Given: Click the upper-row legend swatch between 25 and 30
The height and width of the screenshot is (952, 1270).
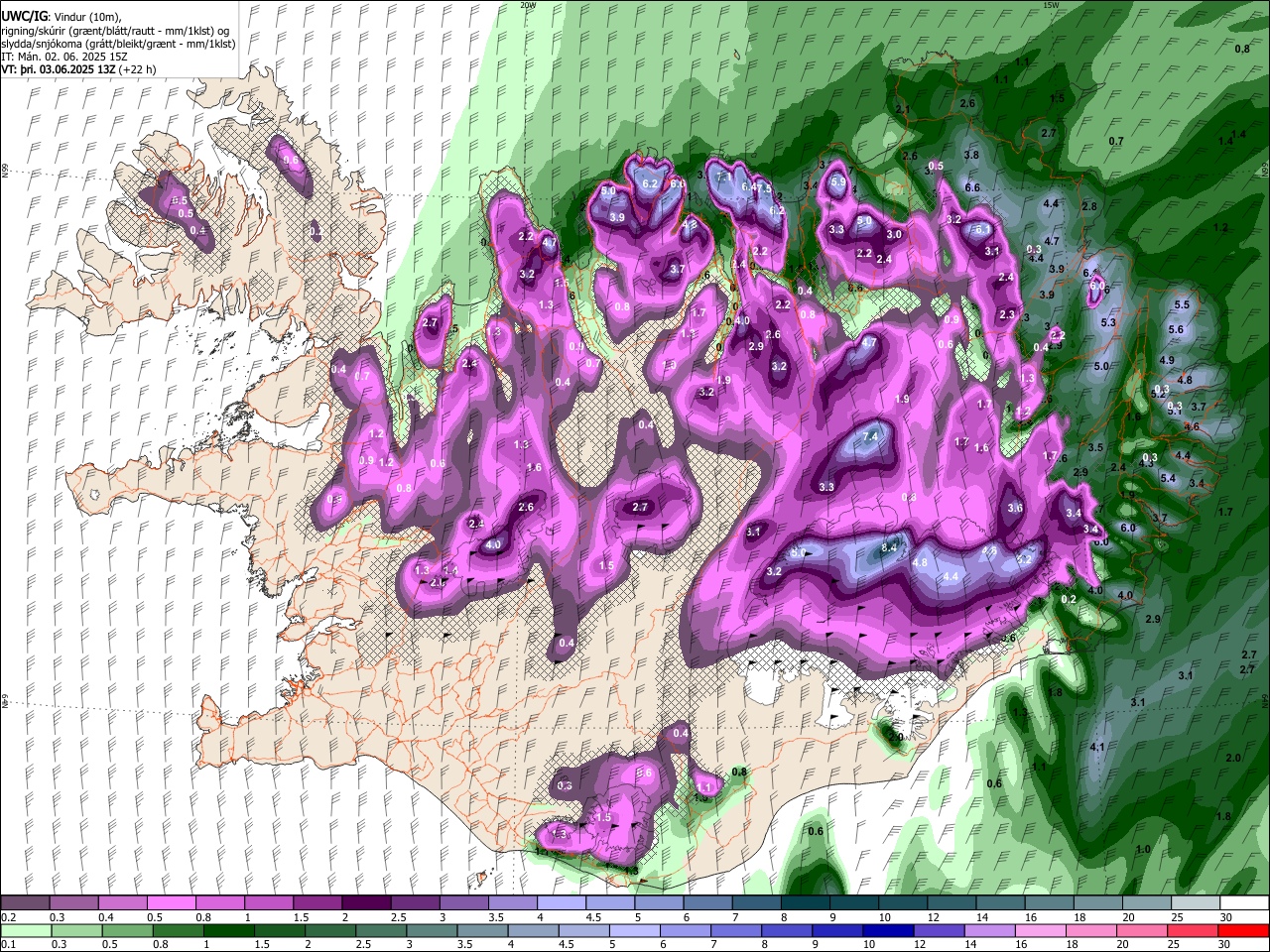Looking at the screenshot, I should tap(1195, 903).
